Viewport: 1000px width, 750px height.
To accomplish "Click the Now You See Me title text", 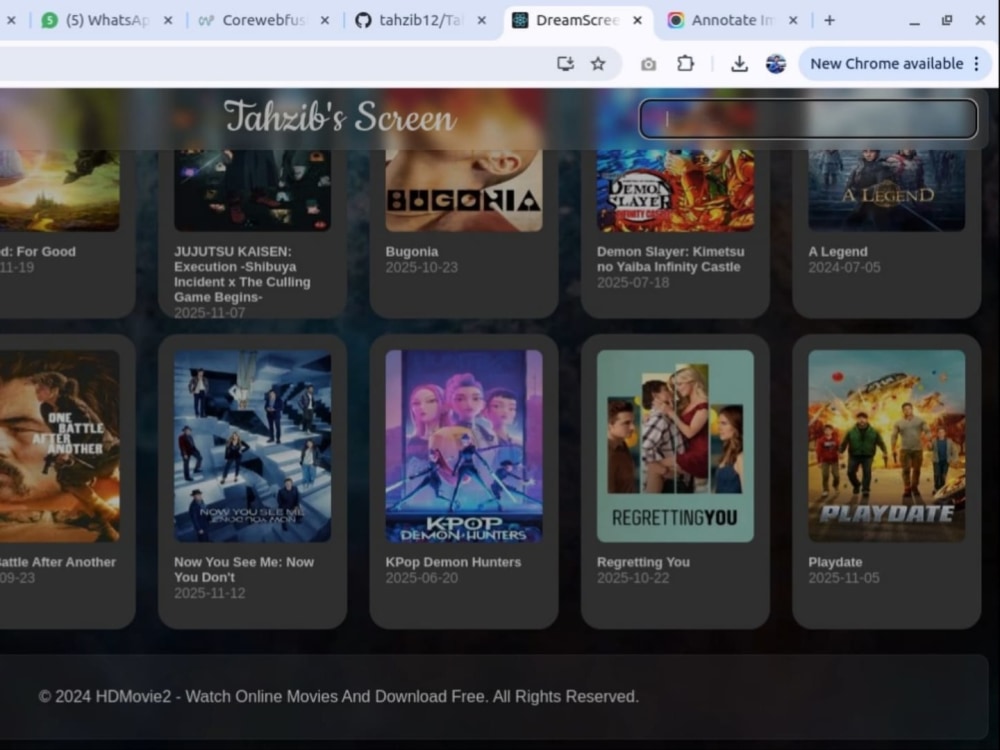I will pyautogui.click(x=244, y=570).
